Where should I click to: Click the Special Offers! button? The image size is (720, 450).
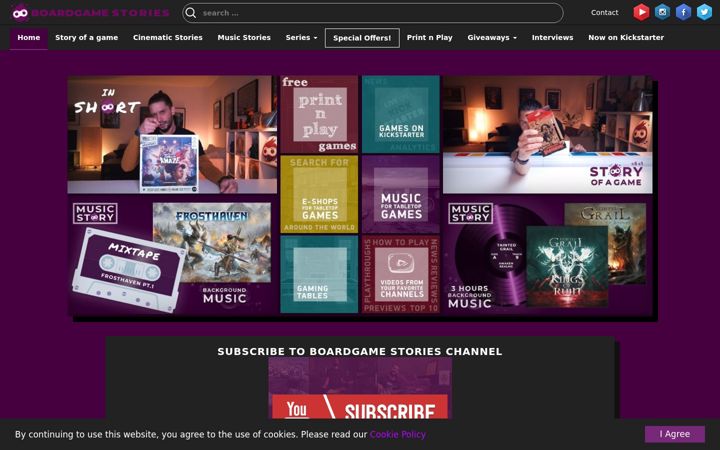[362, 38]
